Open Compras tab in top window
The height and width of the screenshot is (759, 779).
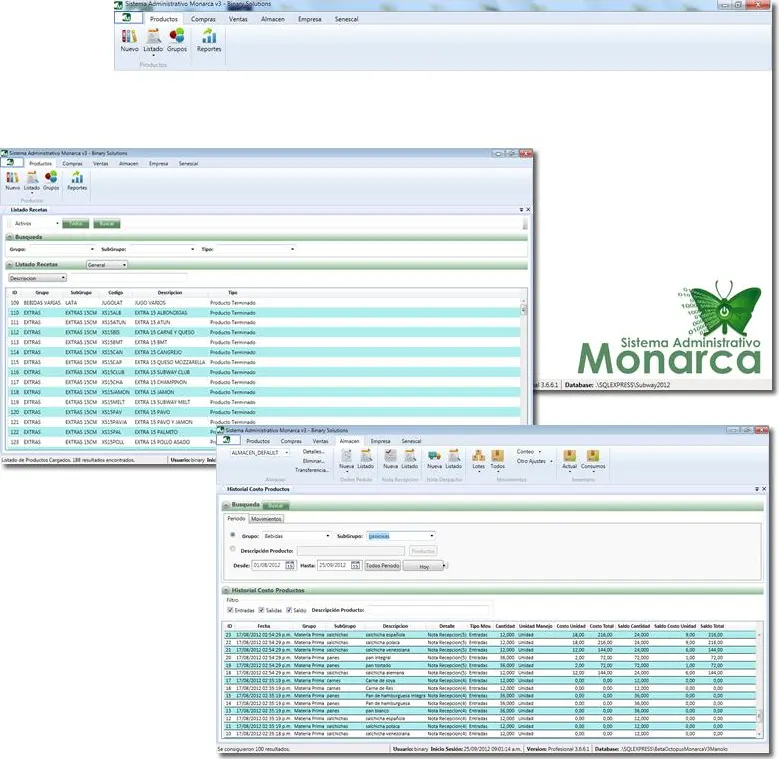203,19
